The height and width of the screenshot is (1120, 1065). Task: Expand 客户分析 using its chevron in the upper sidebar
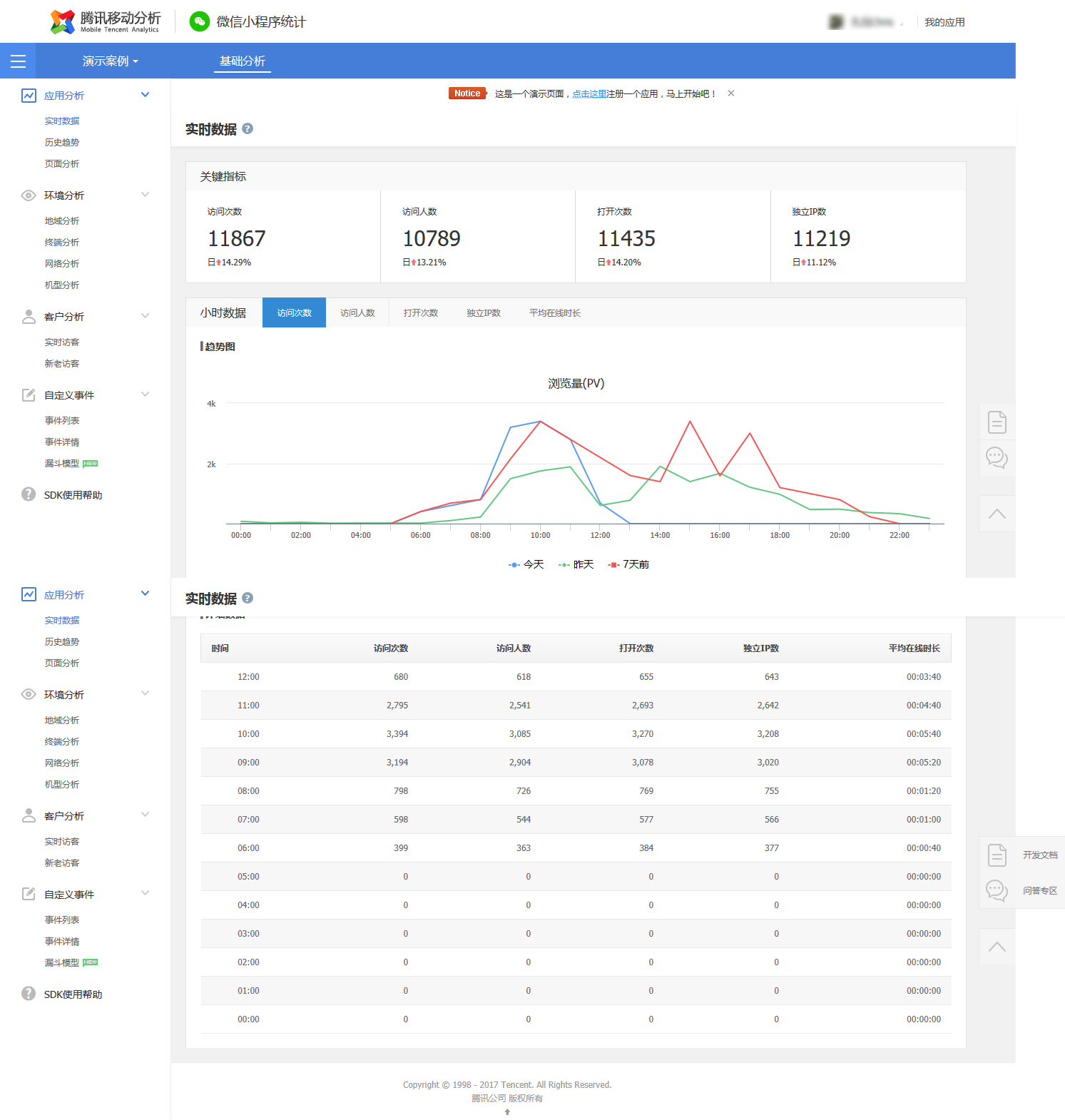pyautogui.click(x=146, y=315)
